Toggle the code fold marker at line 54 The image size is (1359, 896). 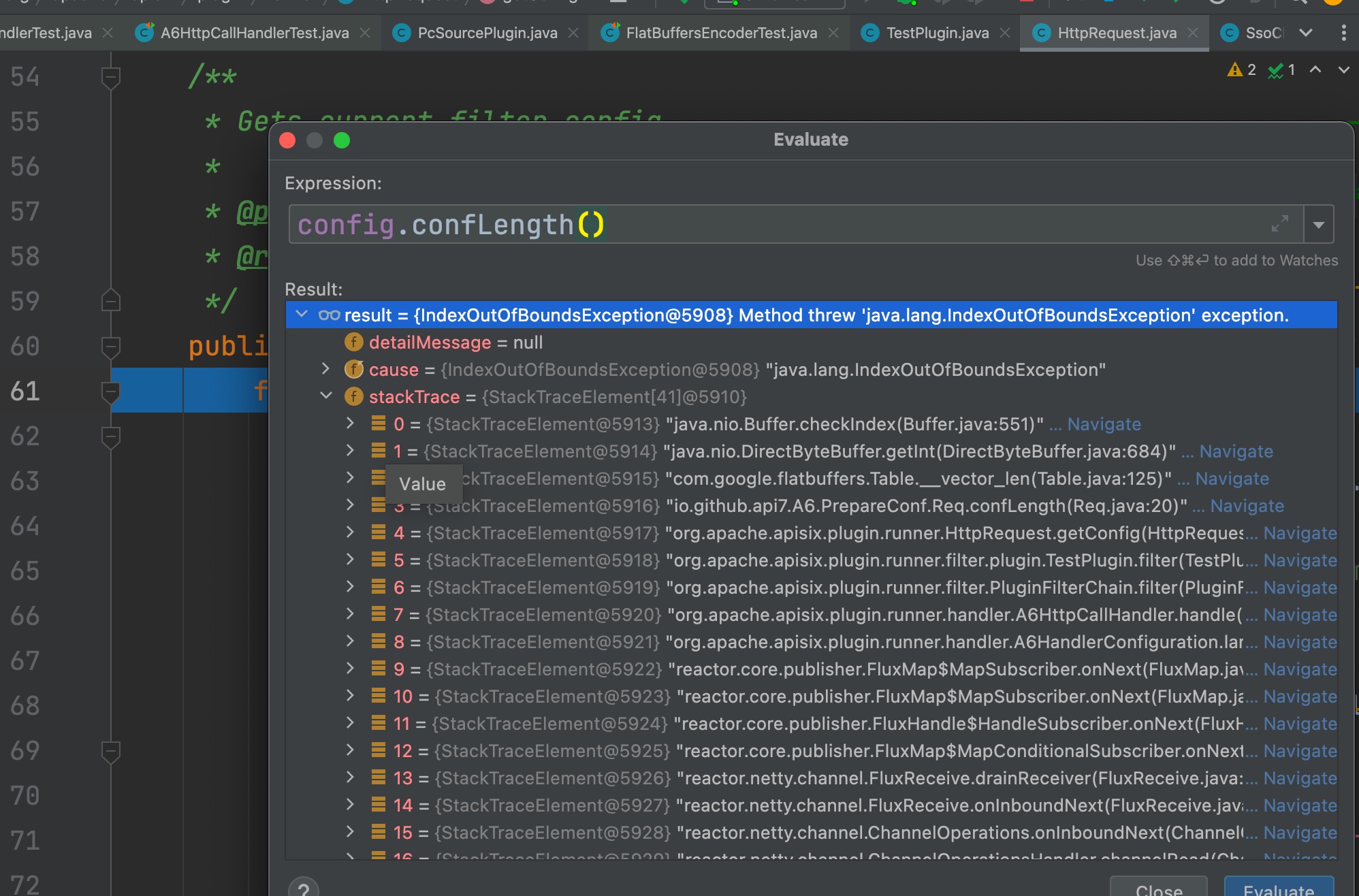110,77
